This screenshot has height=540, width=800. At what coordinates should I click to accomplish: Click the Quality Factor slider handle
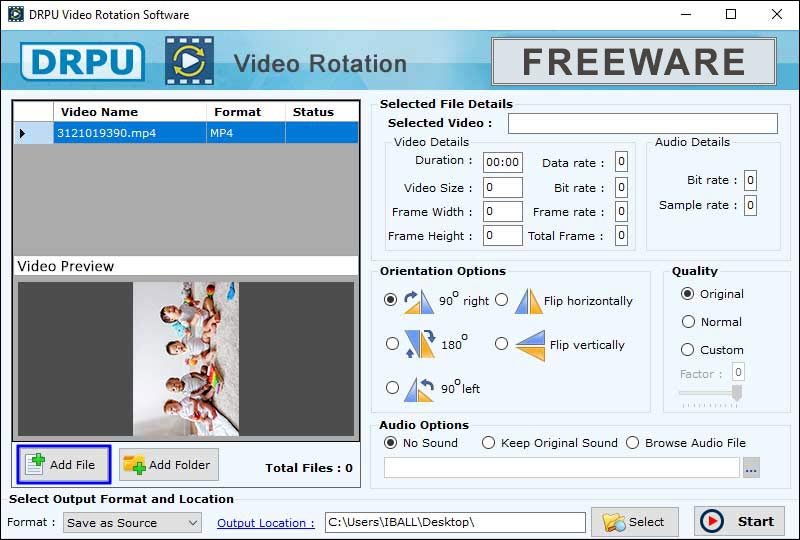pyautogui.click(x=737, y=393)
